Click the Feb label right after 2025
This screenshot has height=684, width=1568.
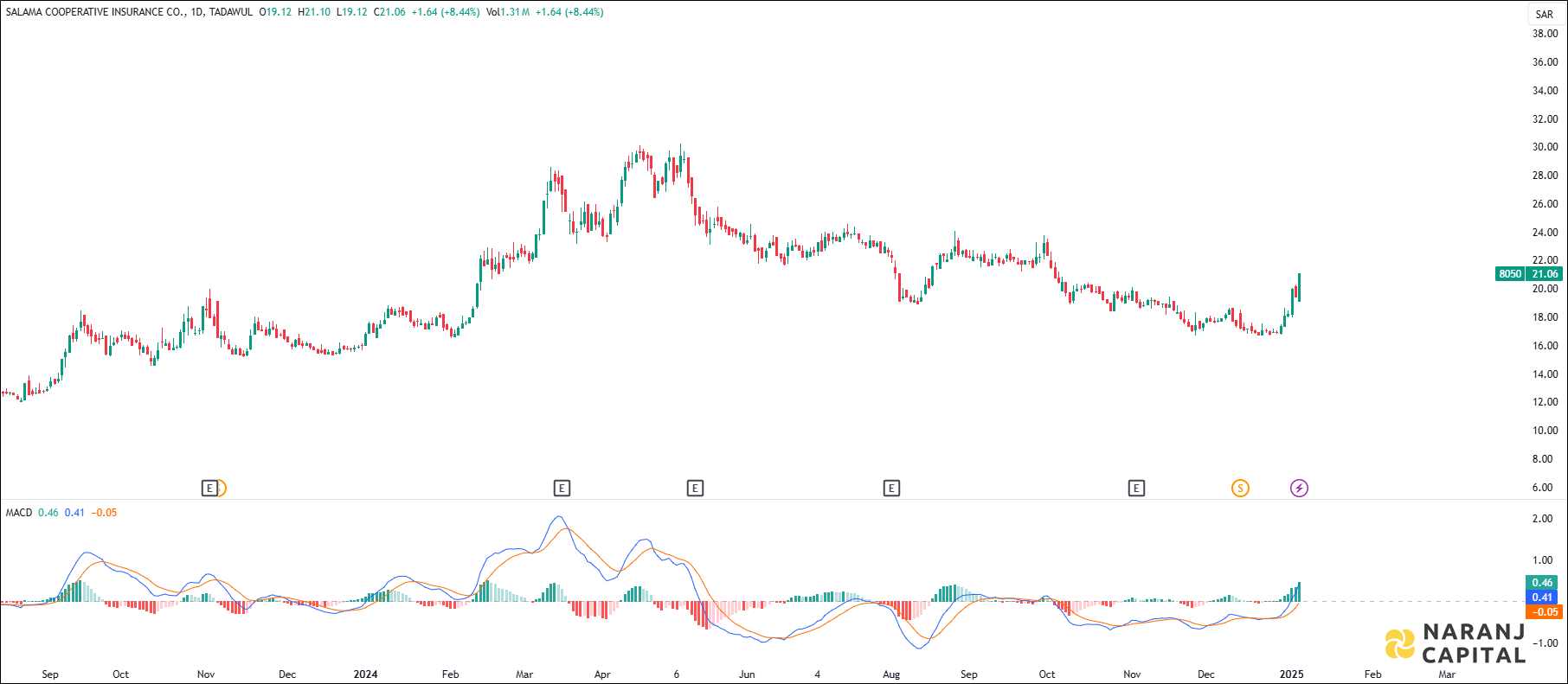(x=1372, y=674)
